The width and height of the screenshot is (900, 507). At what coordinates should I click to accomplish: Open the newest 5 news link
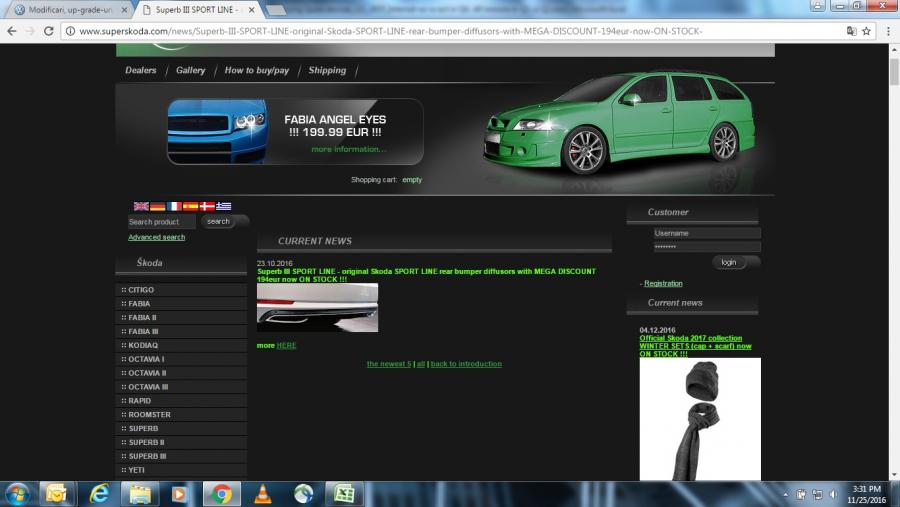(x=389, y=363)
